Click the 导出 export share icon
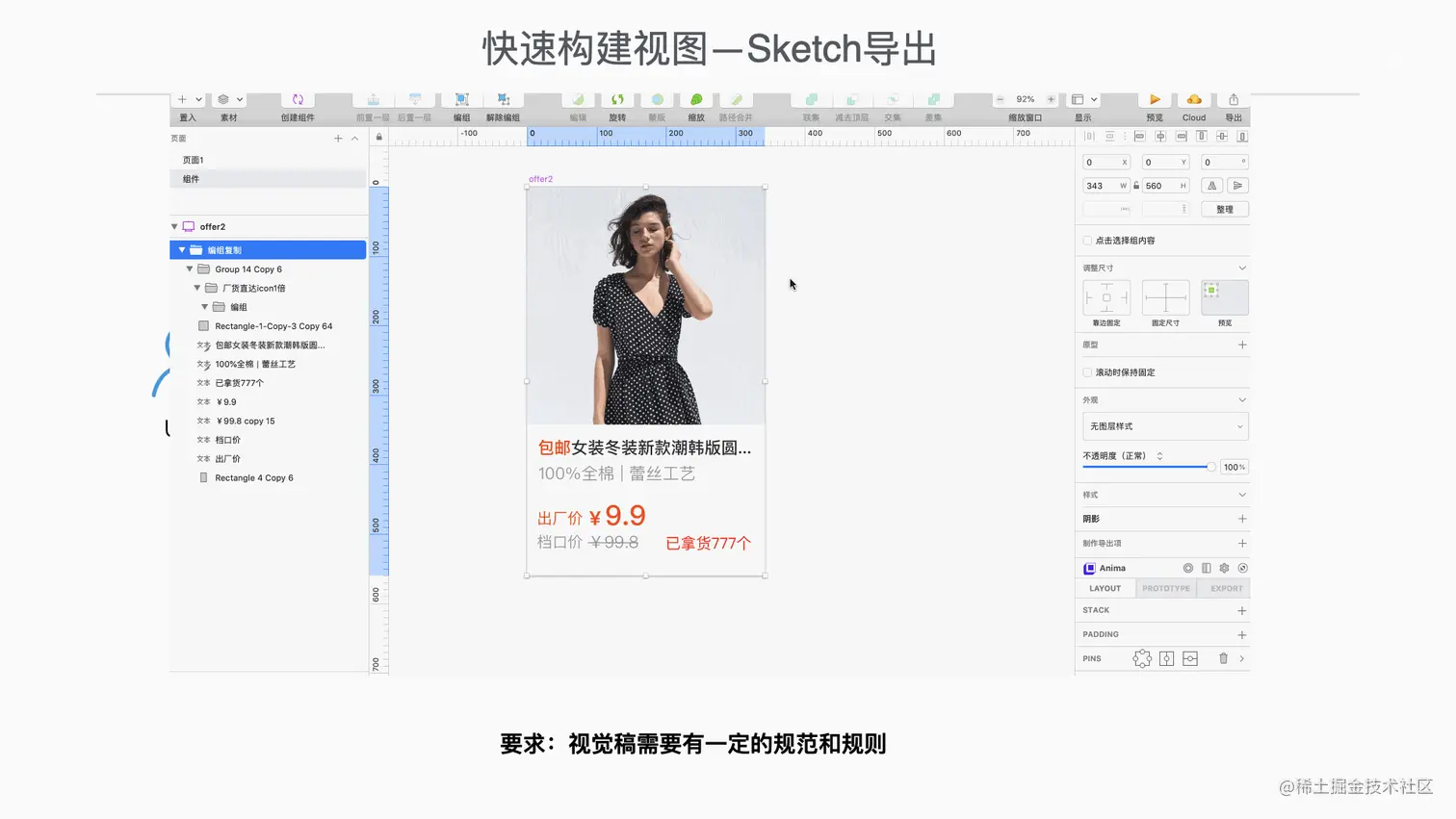 (1234, 100)
